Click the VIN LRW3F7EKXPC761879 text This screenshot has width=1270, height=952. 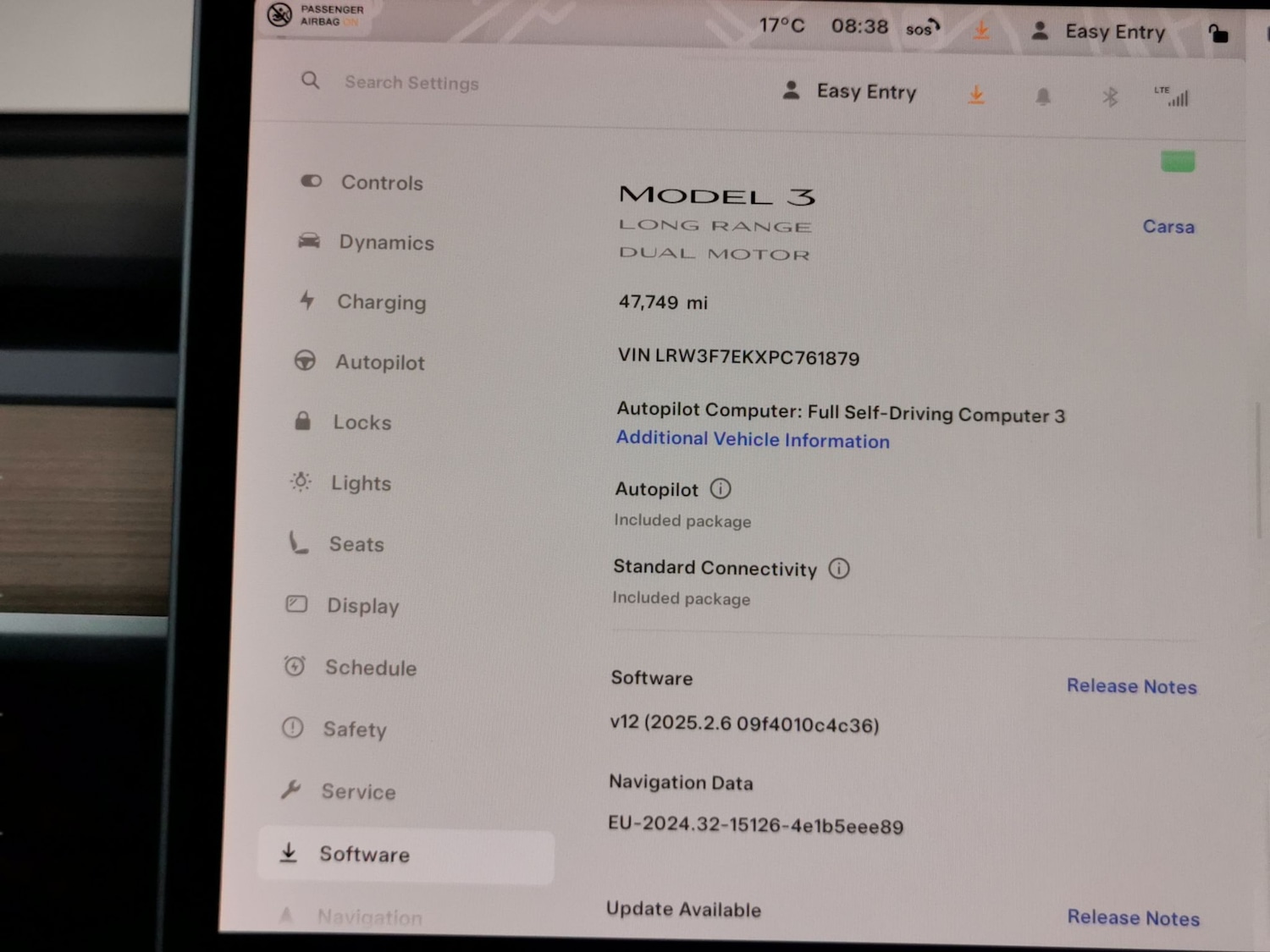[x=738, y=356]
